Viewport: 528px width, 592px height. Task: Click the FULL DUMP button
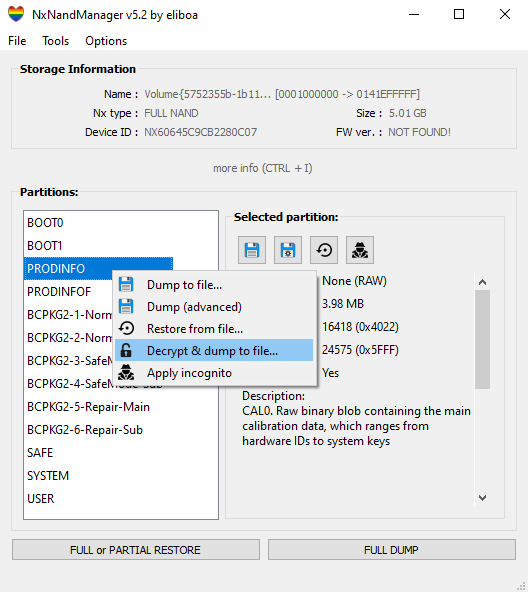[x=392, y=550]
